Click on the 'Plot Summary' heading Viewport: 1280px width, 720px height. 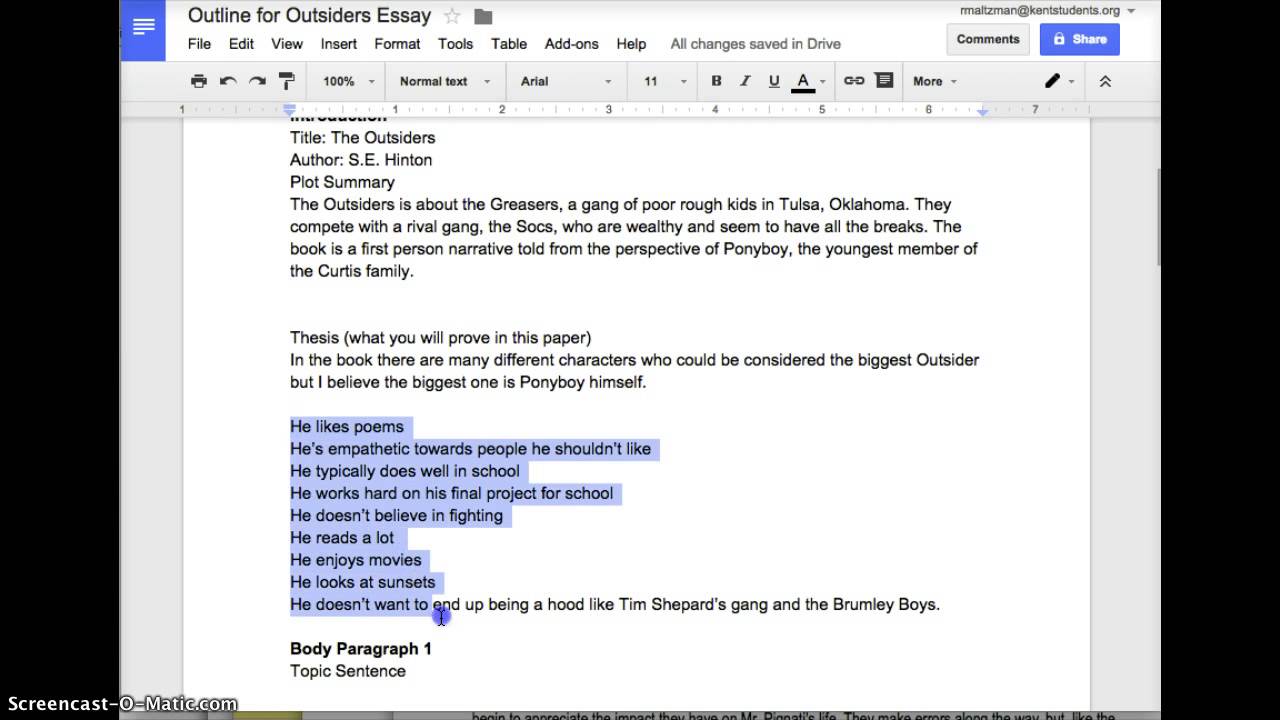(342, 182)
